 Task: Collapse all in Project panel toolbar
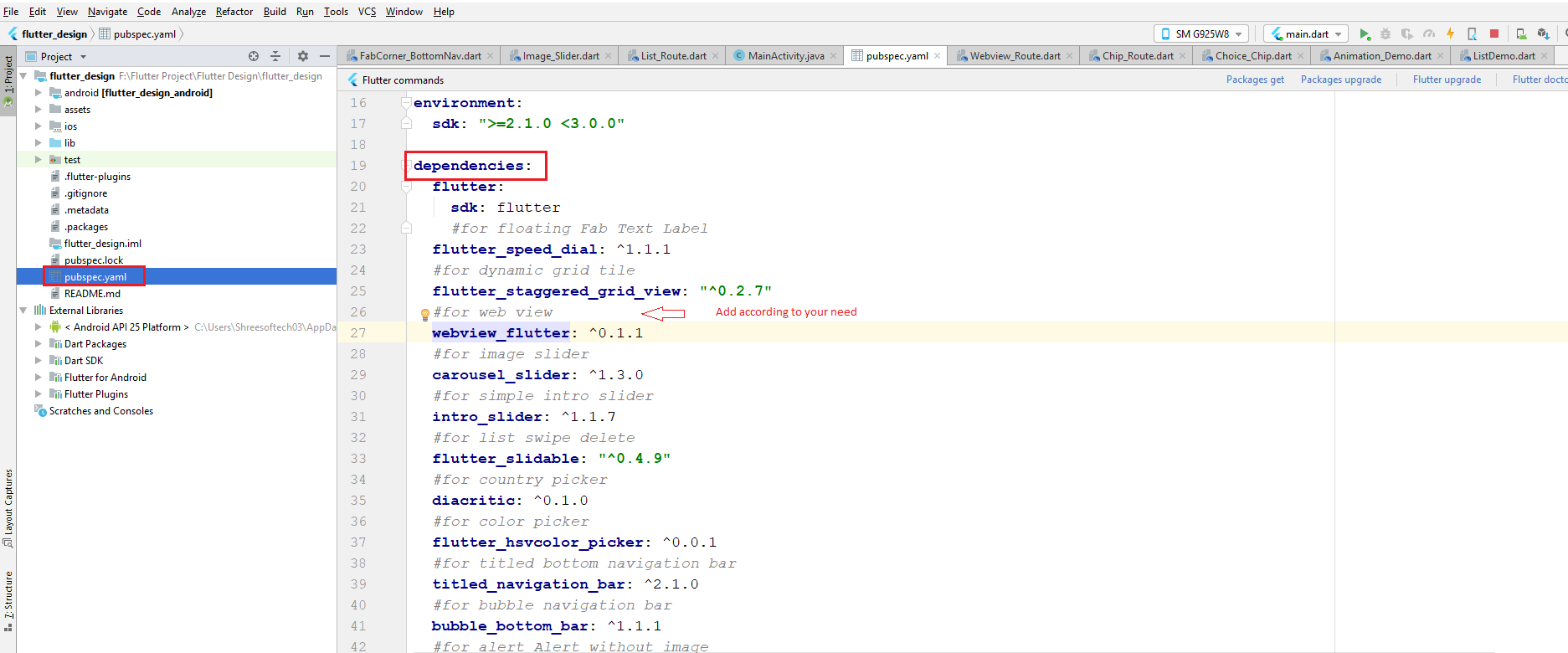click(275, 56)
